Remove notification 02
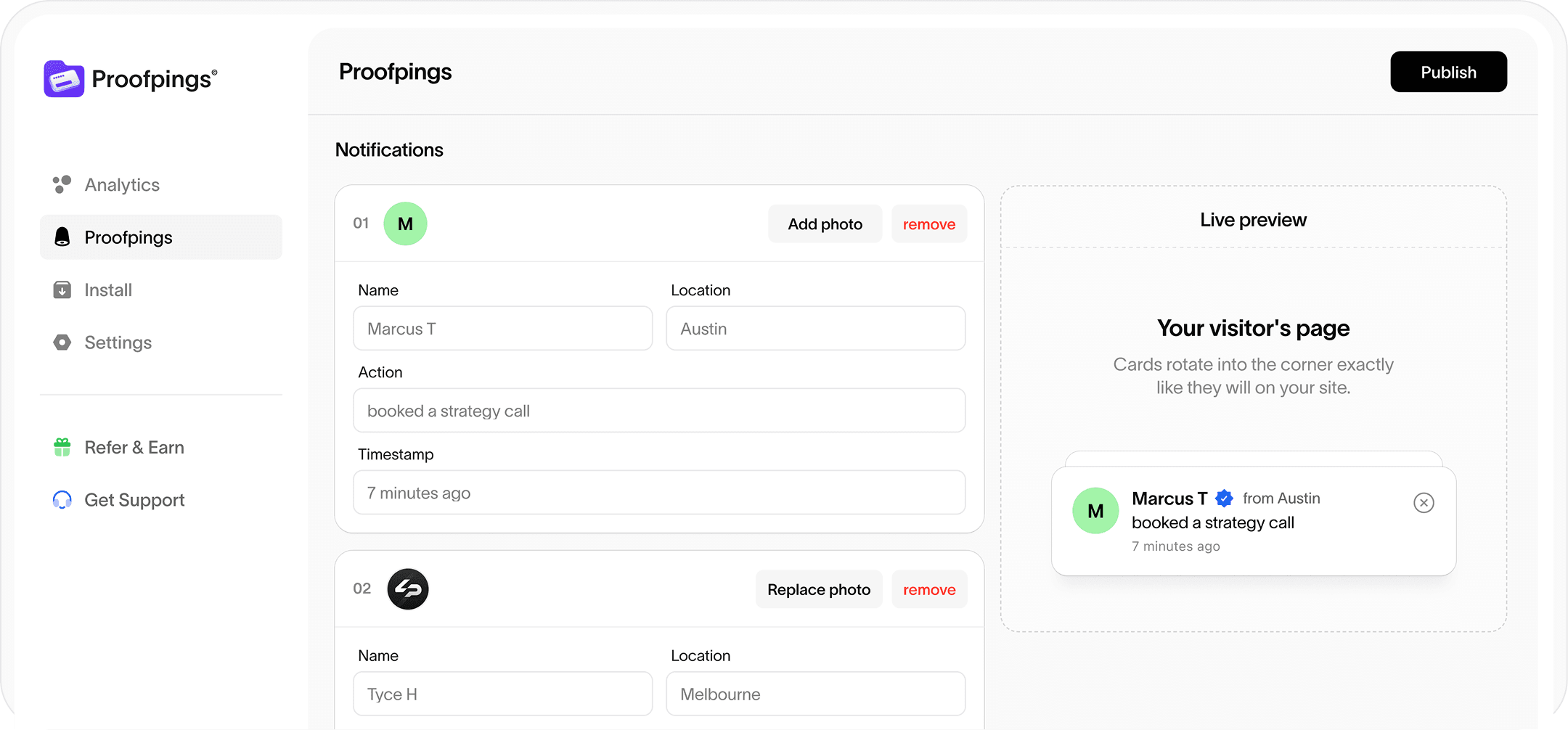Image resolution: width=1568 pixels, height=730 pixels. point(929,589)
